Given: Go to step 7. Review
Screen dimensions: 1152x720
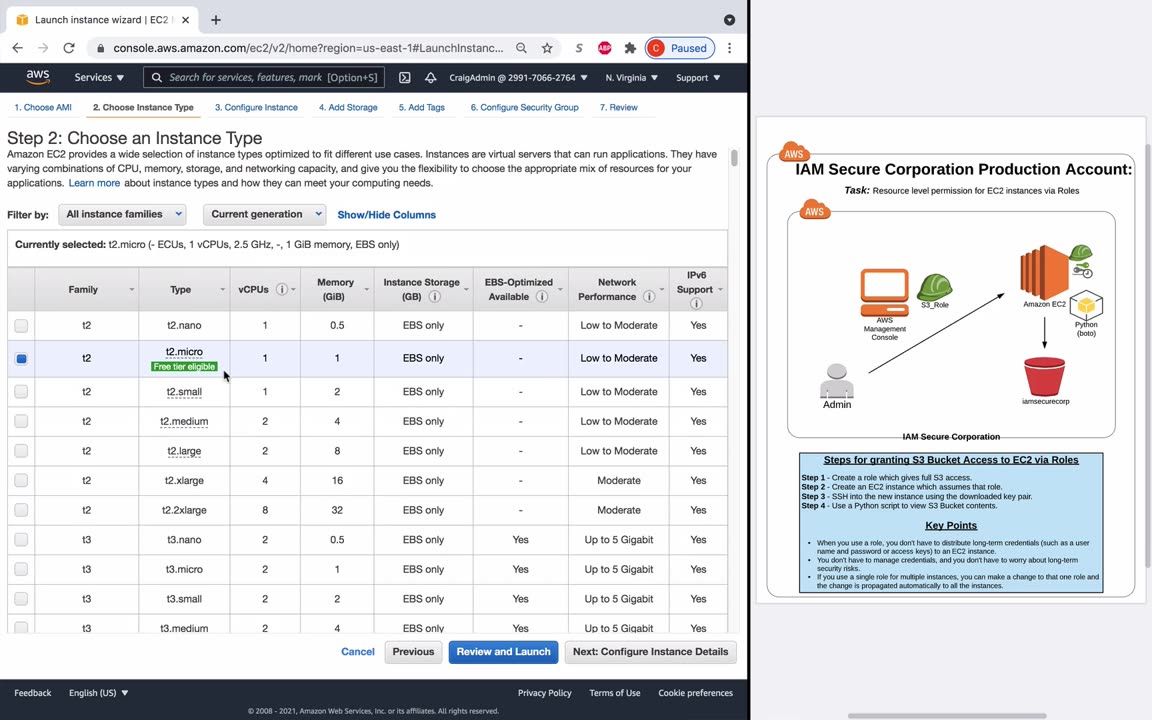Looking at the screenshot, I should pyautogui.click(x=619, y=107).
